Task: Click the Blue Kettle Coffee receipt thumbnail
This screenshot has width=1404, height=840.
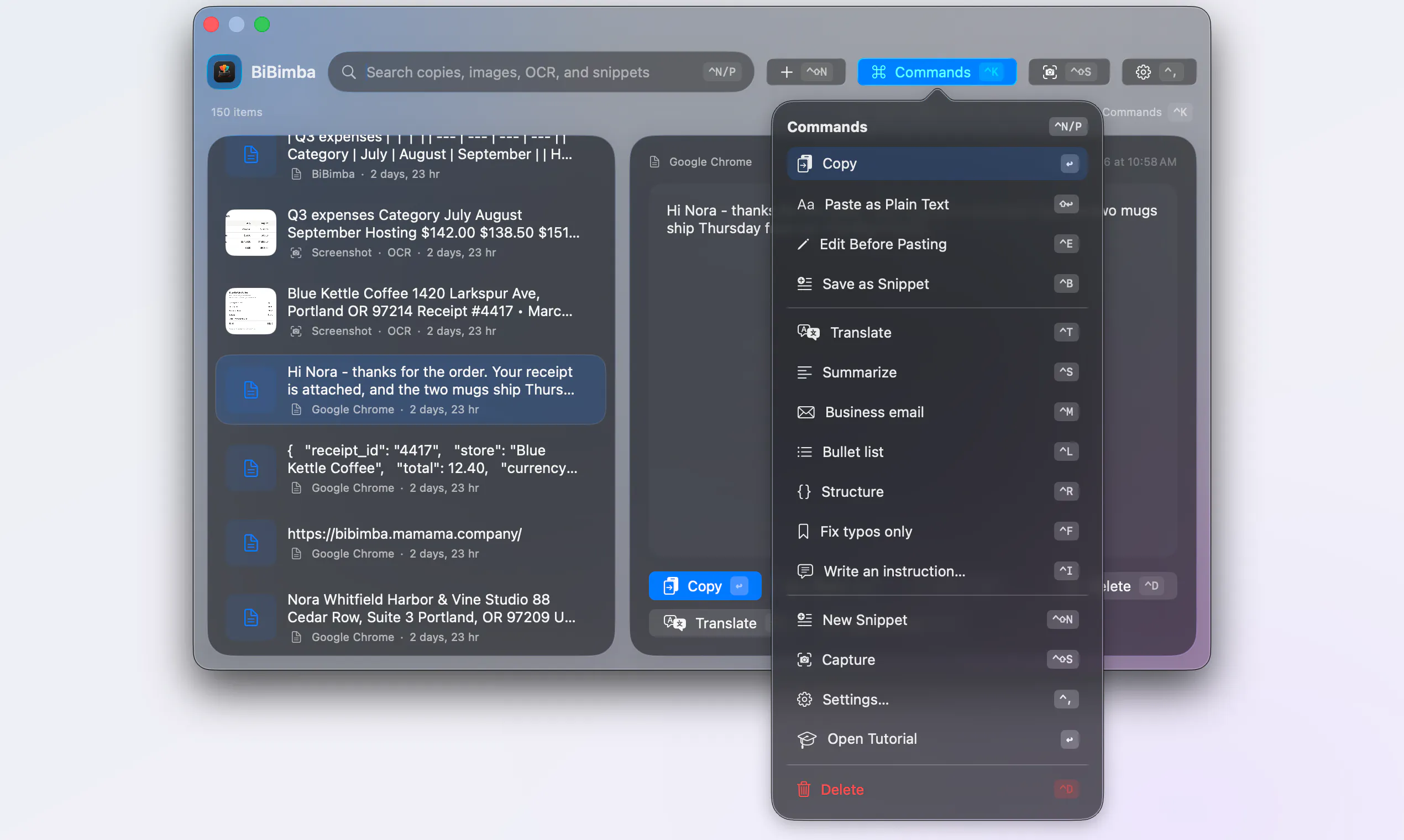Action: point(251,311)
